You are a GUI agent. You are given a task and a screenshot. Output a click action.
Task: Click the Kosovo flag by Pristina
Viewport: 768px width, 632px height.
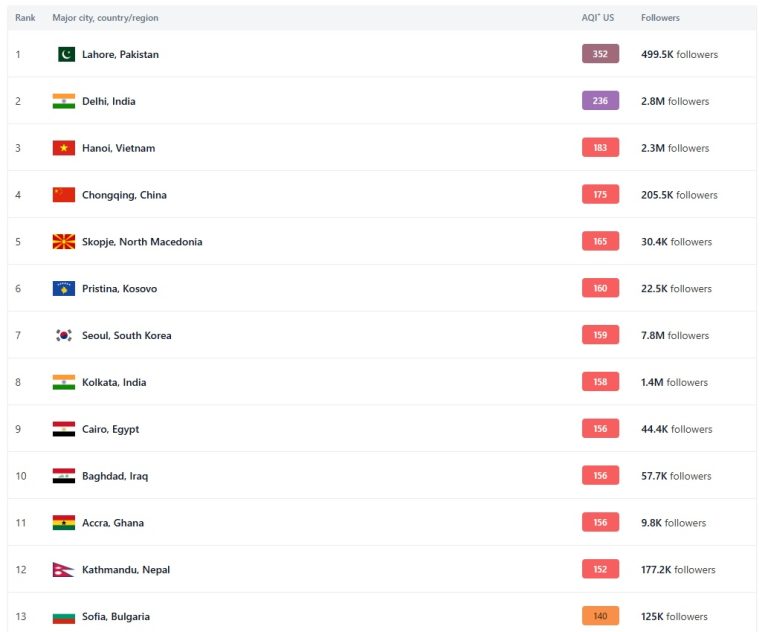click(64, 289)
